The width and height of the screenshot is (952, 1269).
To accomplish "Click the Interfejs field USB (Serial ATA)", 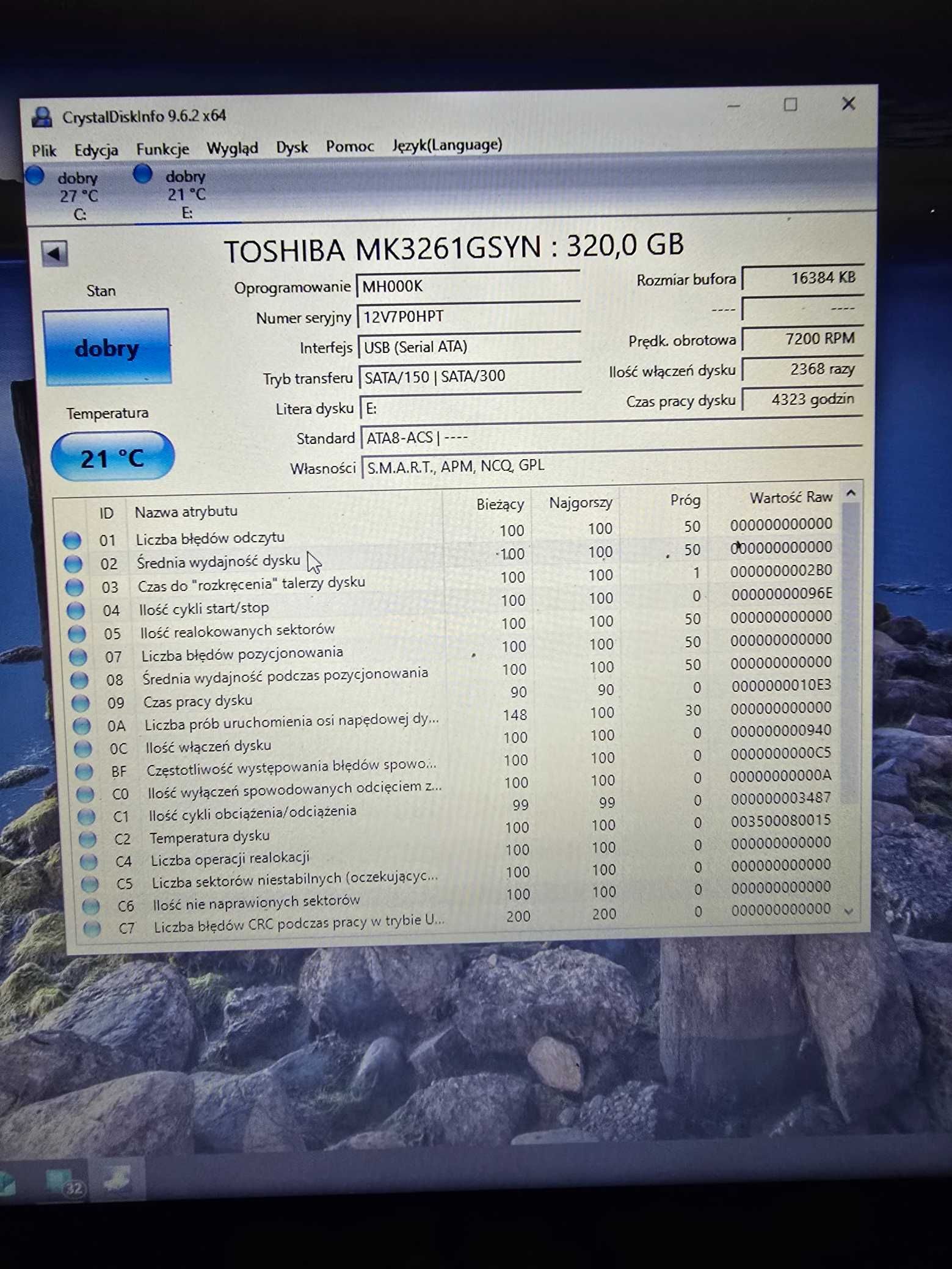I will [469, 347].
